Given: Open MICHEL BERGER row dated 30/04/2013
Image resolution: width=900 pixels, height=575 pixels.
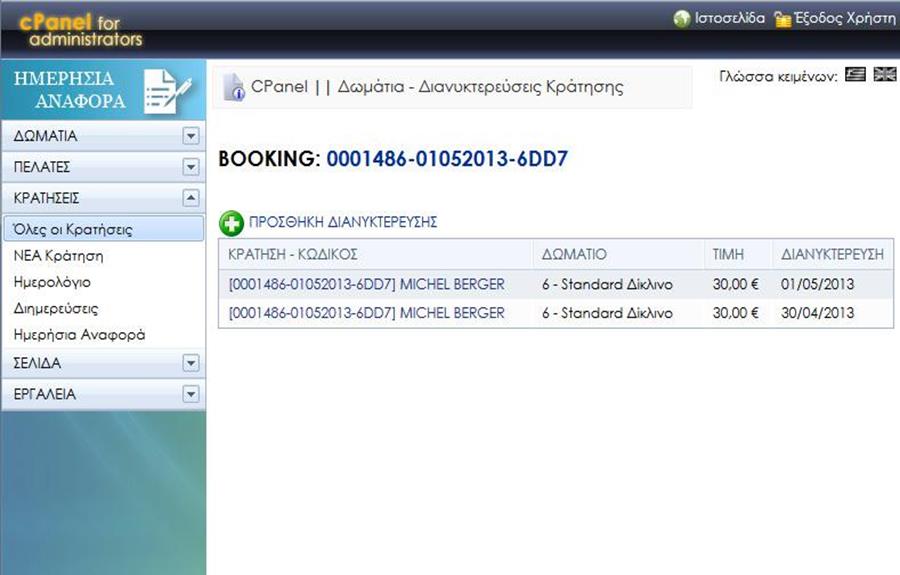Looking at the screenshot, I should (366, 313).
